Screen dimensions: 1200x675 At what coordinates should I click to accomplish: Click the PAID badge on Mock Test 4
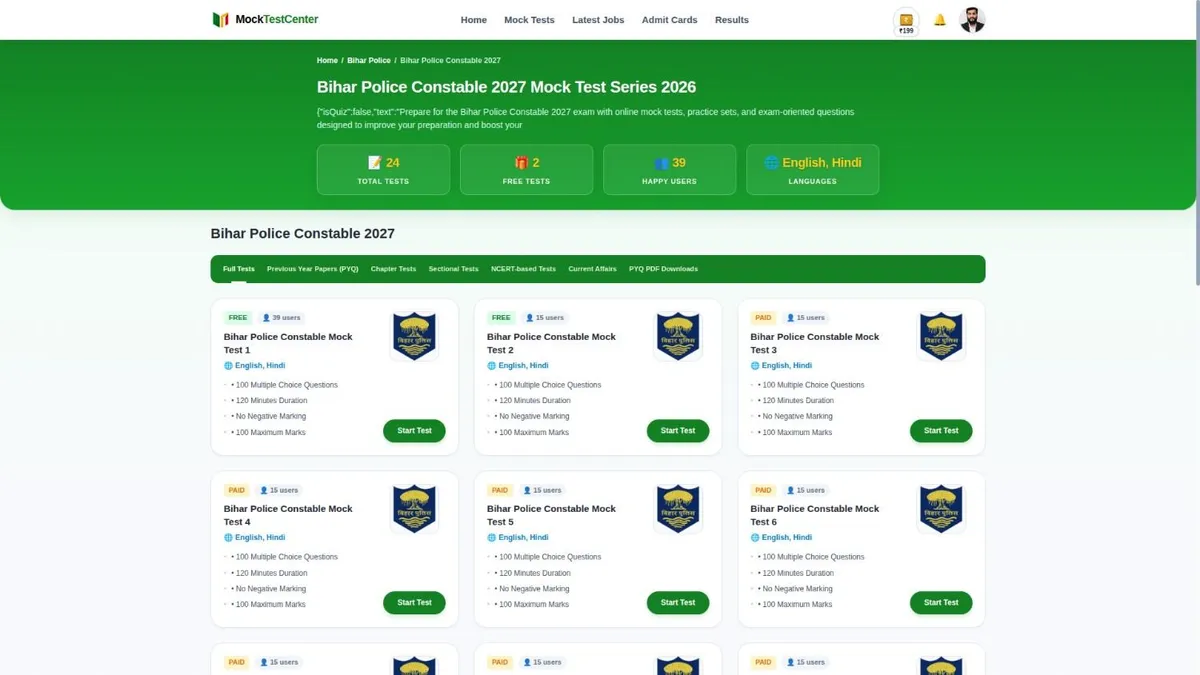coord(236,490)
